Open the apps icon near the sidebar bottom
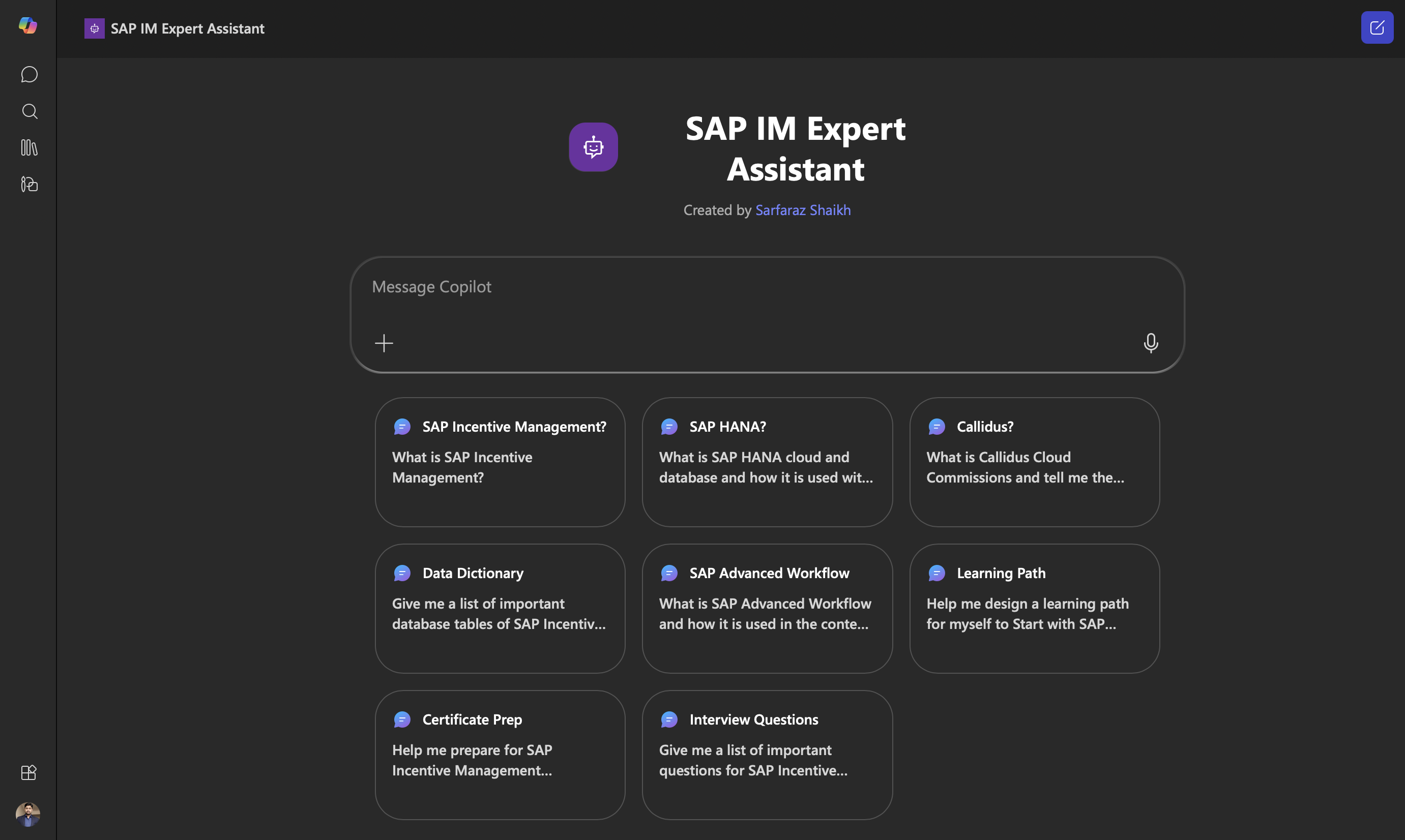Image resolution: width=1405 pixels, height=840 pixels. pyautogui.click(x=28, y=773)
